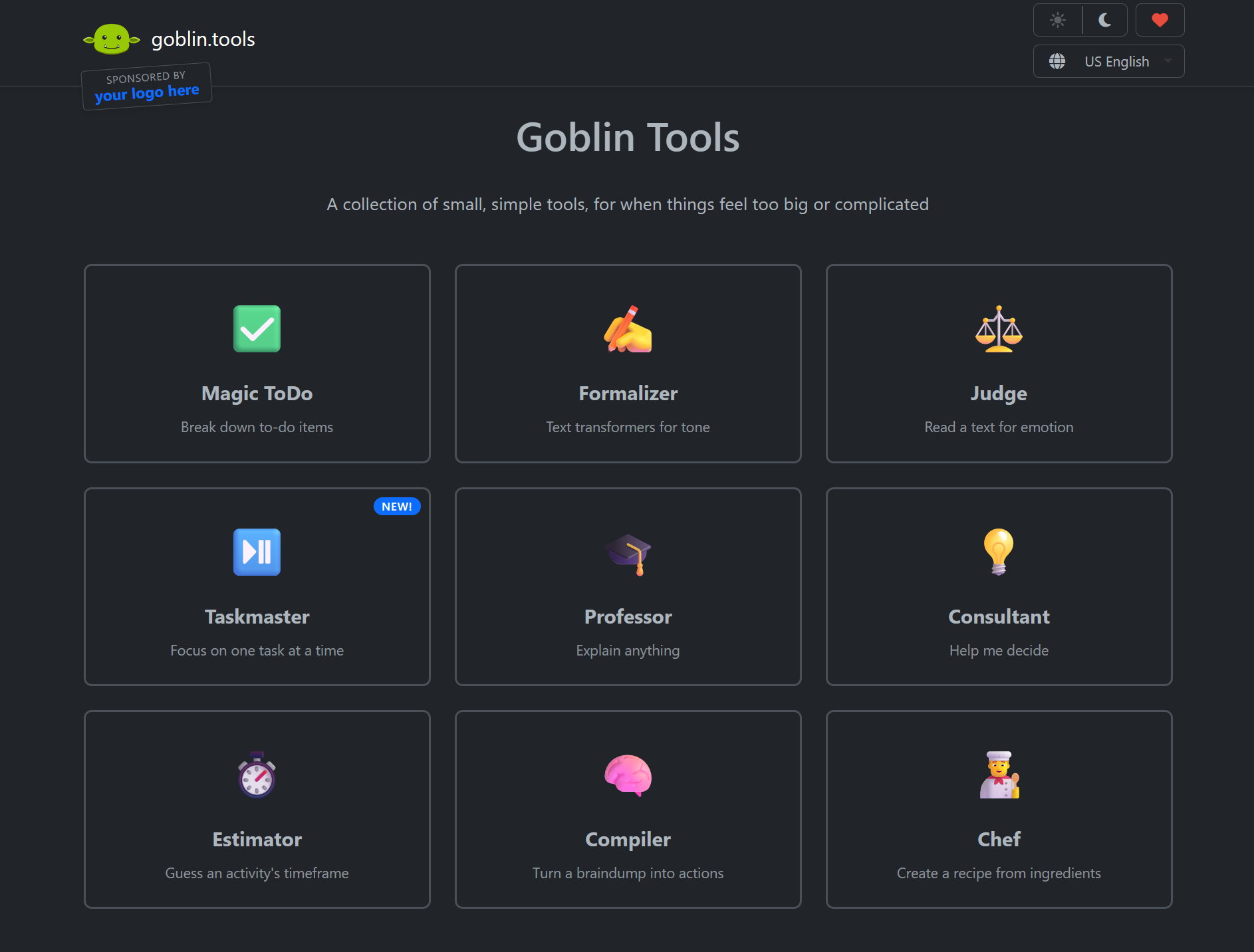Open the Judge tool title
This screenshot has width=1254, height=952.
(x=999, y=393)
